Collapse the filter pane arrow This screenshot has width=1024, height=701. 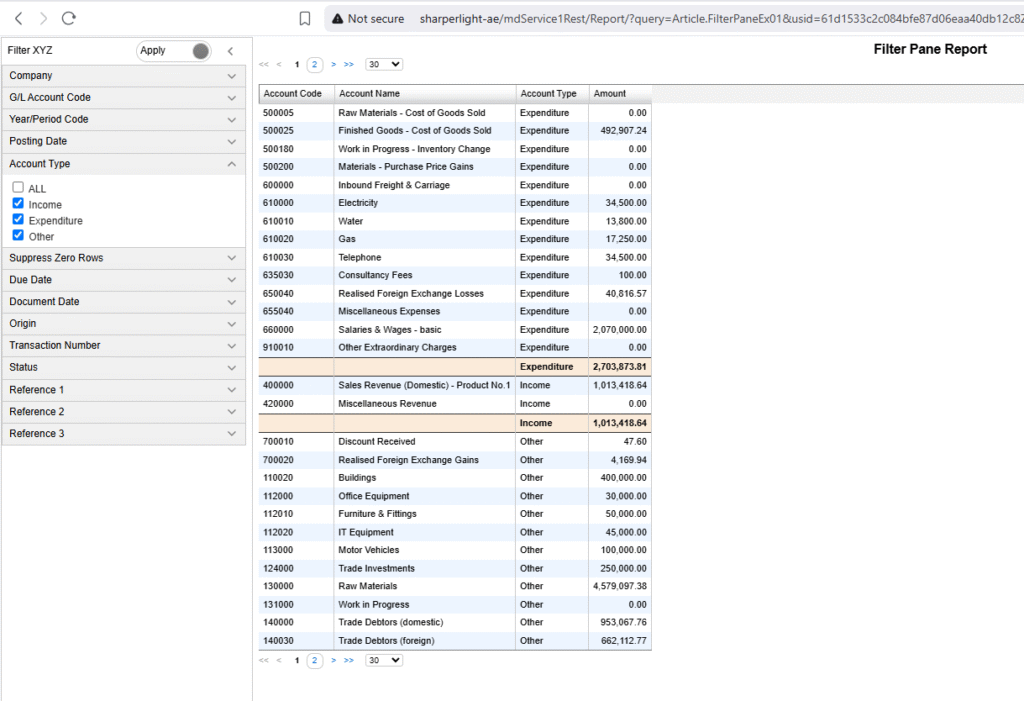[x=230, y=51]
